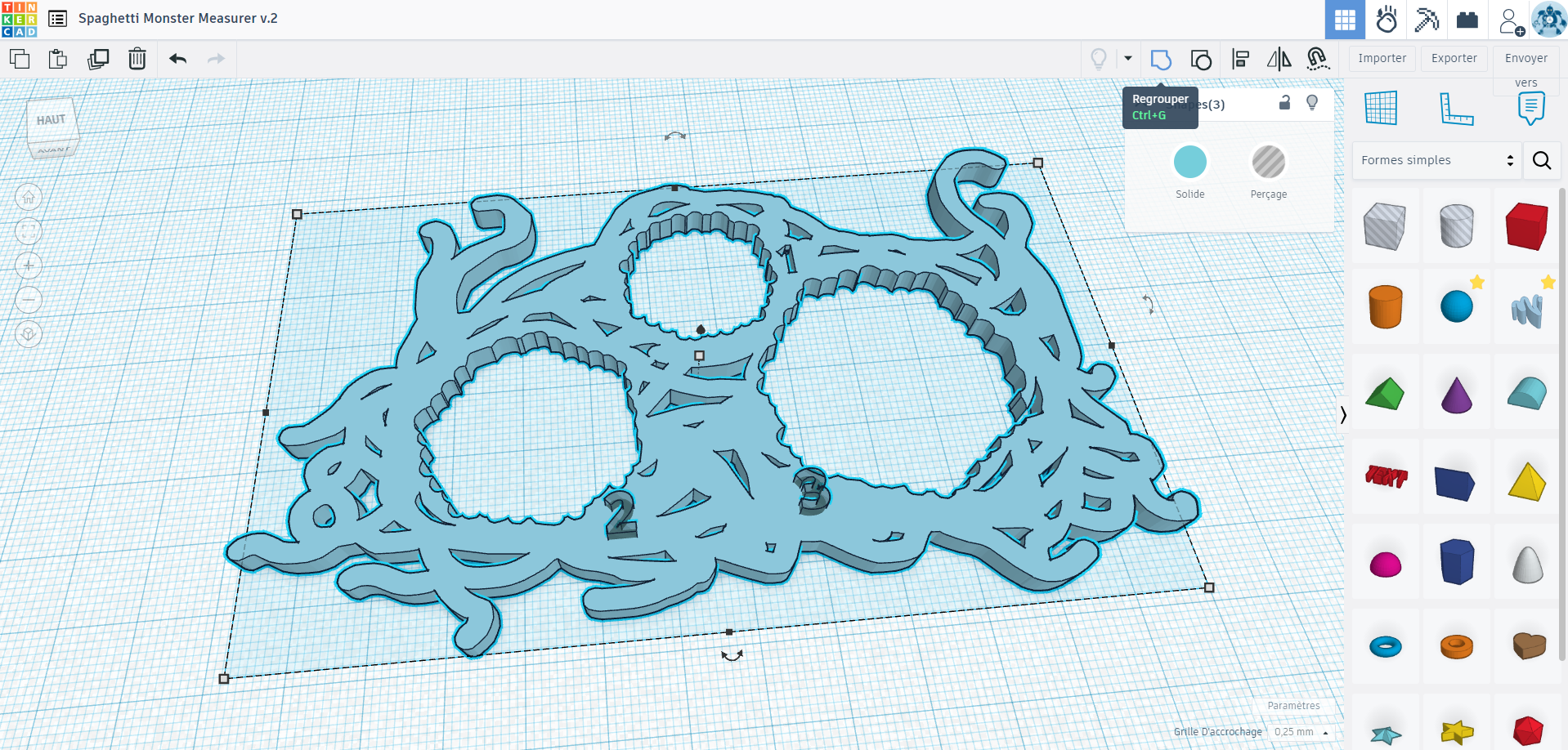Select the blue torus shape
Image resolution: width=1568 pixels, height=750 pixels.
tap(1385, 647)
